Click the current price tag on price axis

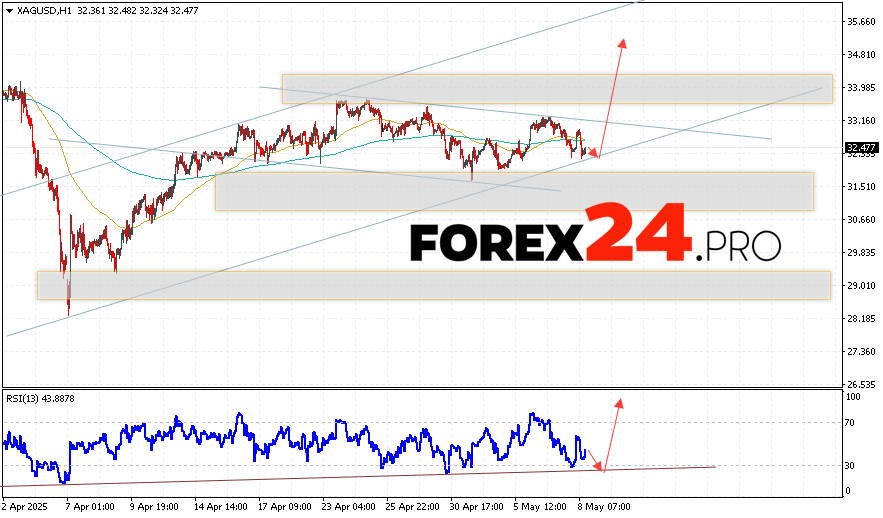pos(861,148)
